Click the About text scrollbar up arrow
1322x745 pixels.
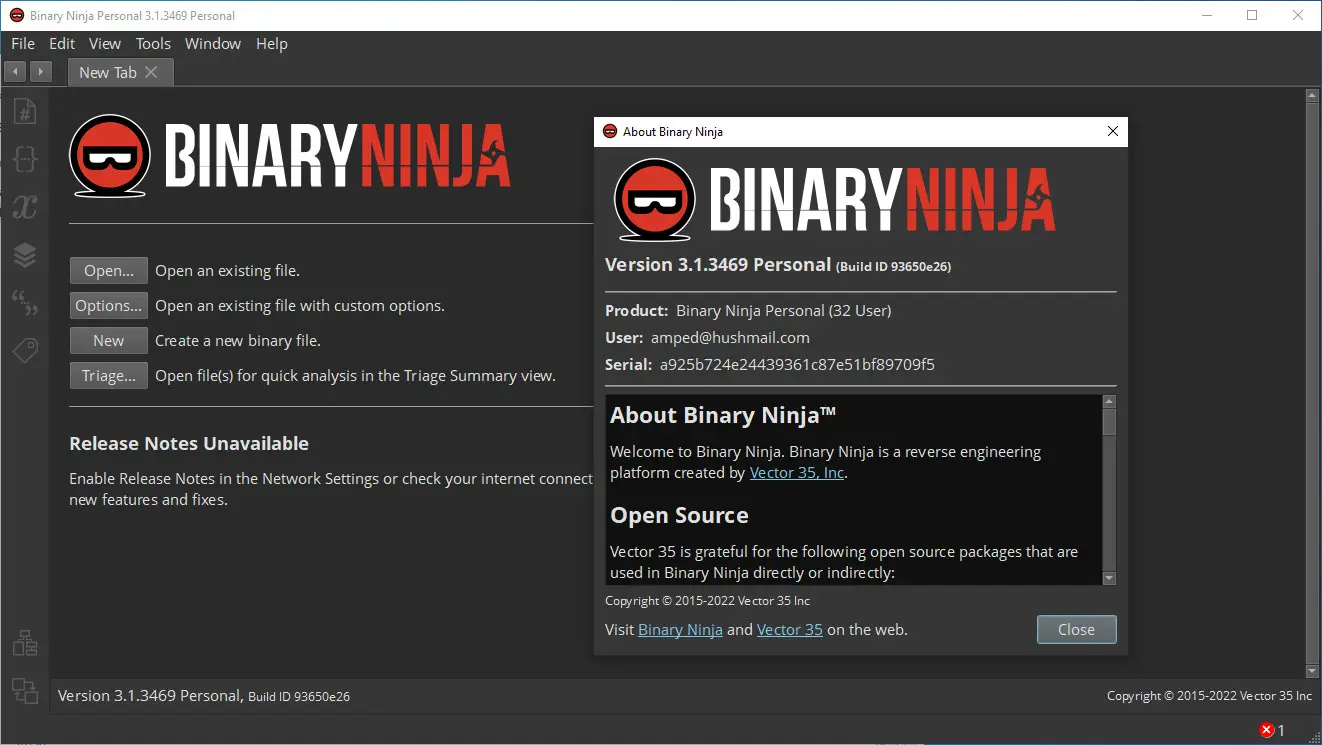click(1109, 401)
